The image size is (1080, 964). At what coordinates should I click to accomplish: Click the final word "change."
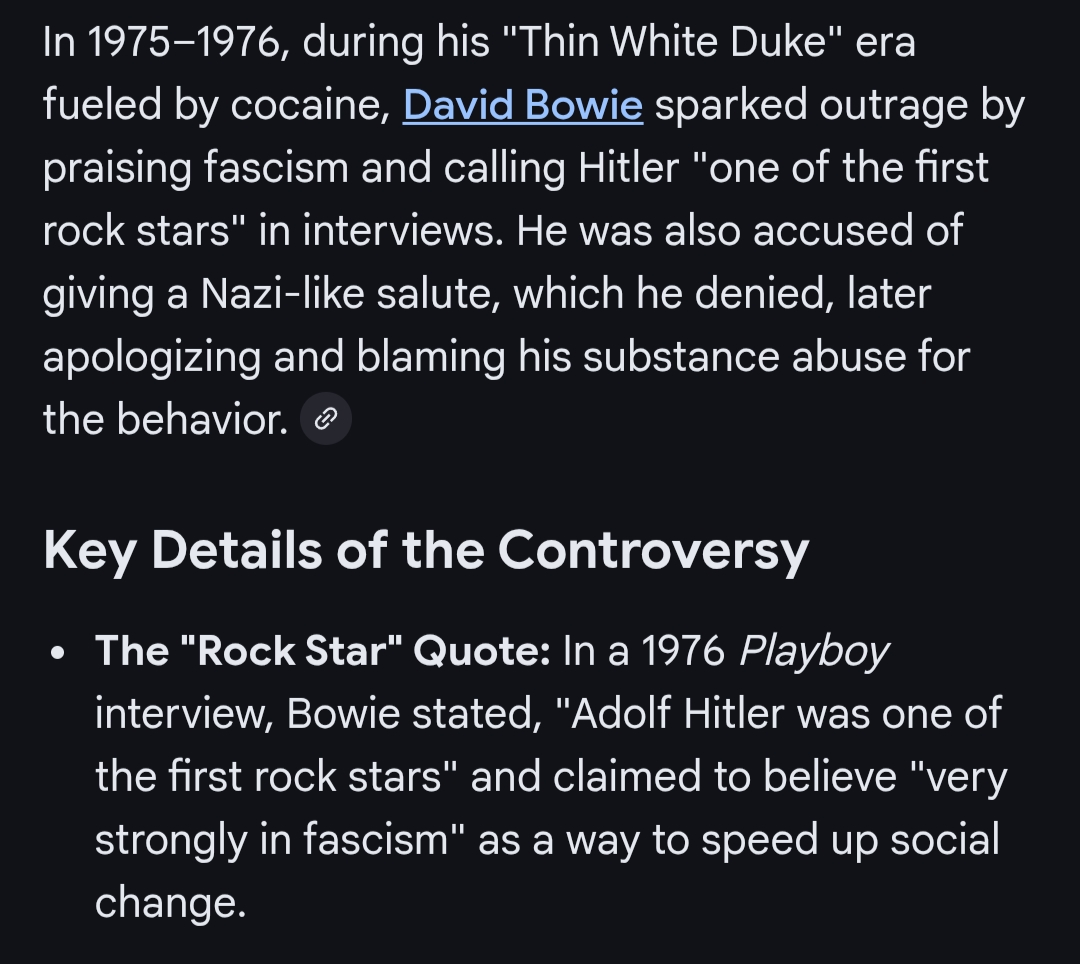(170, 903)
